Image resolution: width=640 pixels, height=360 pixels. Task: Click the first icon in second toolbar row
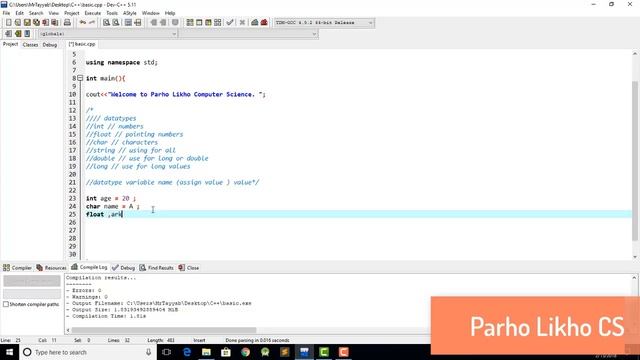click(8, 34)
